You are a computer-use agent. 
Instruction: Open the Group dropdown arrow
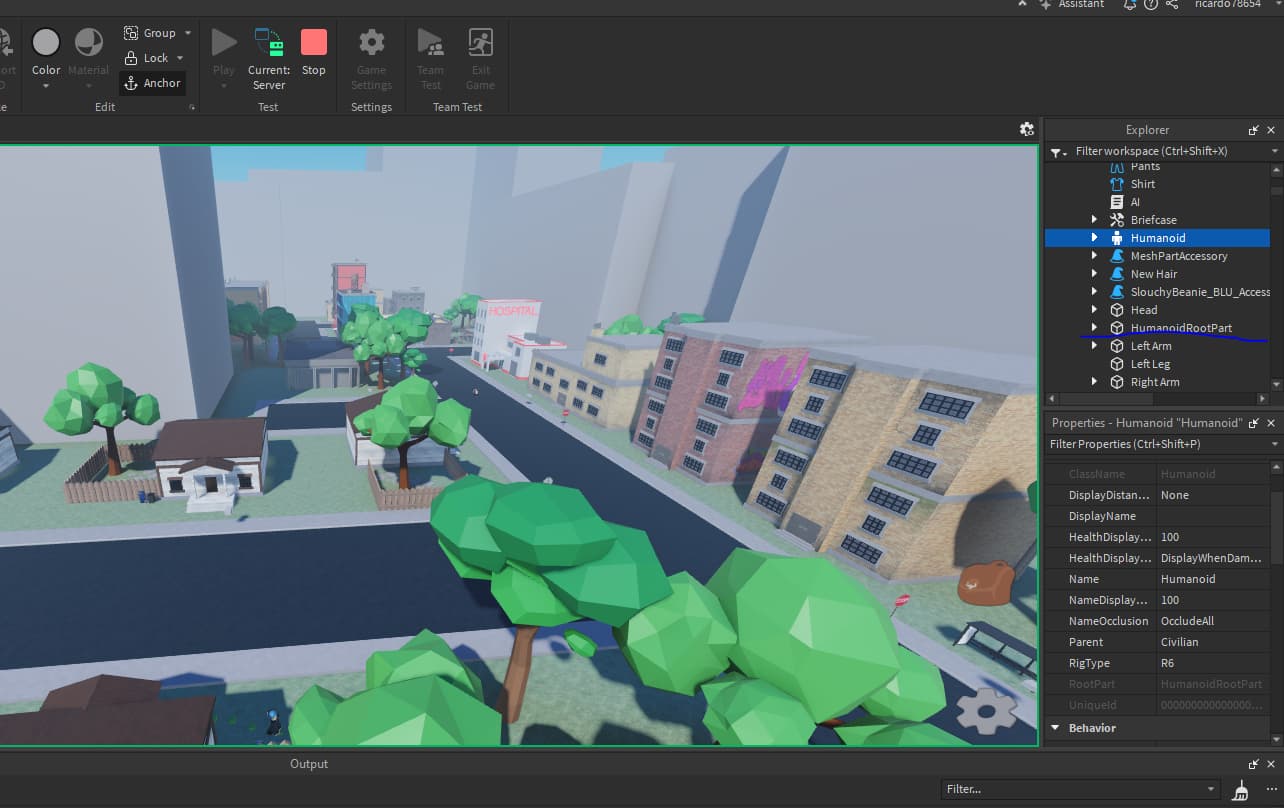click(x=186, y=32)
